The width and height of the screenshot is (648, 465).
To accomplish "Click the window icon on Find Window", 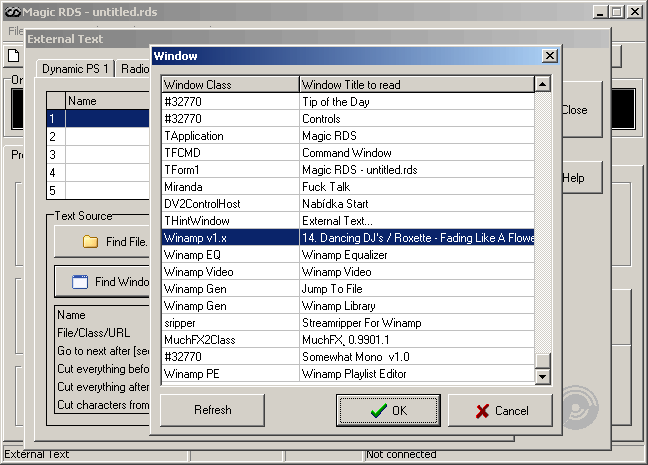I will (x=80, y=281).
